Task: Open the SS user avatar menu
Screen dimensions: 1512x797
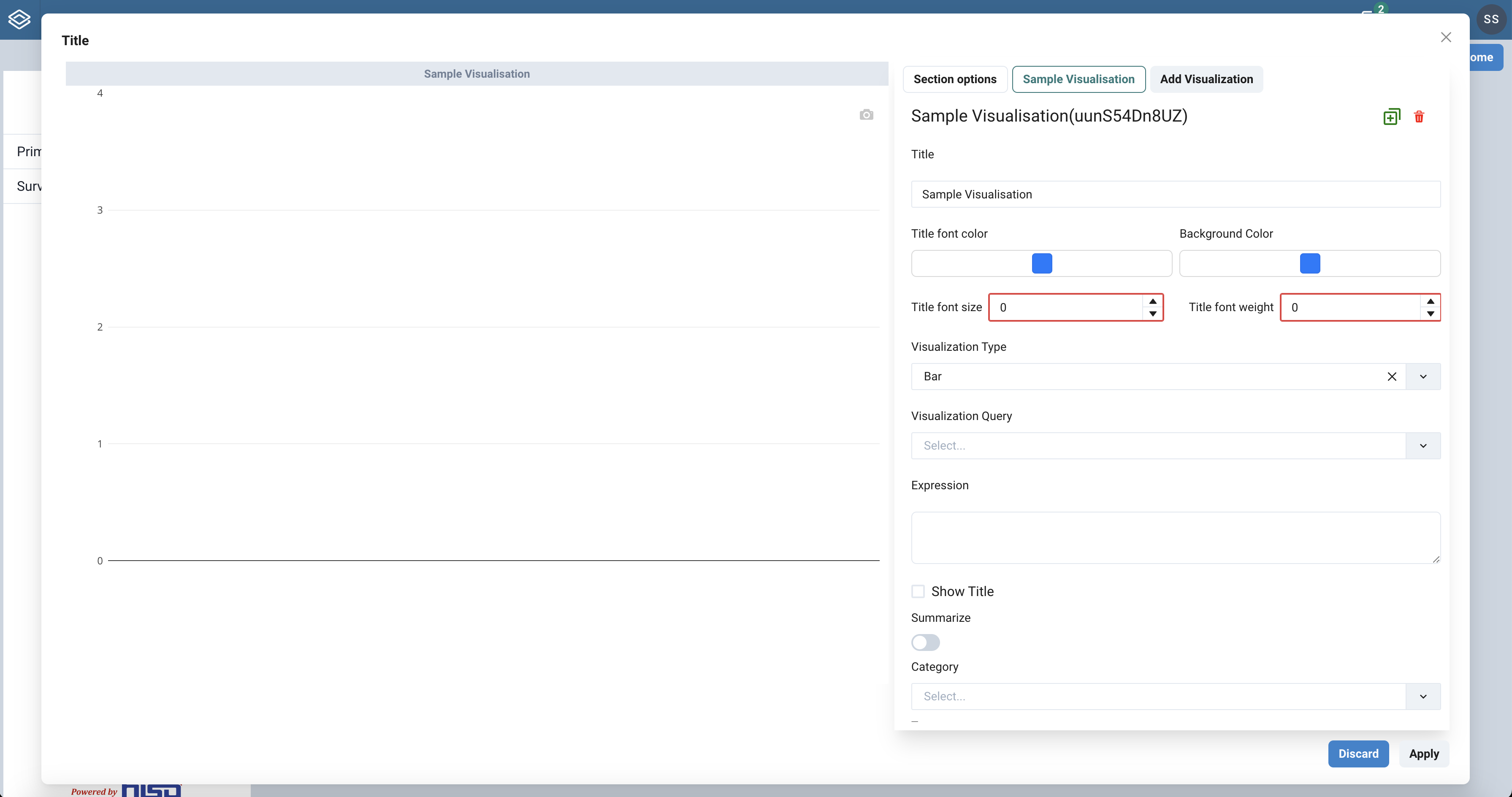Action: coord(1491,19)
